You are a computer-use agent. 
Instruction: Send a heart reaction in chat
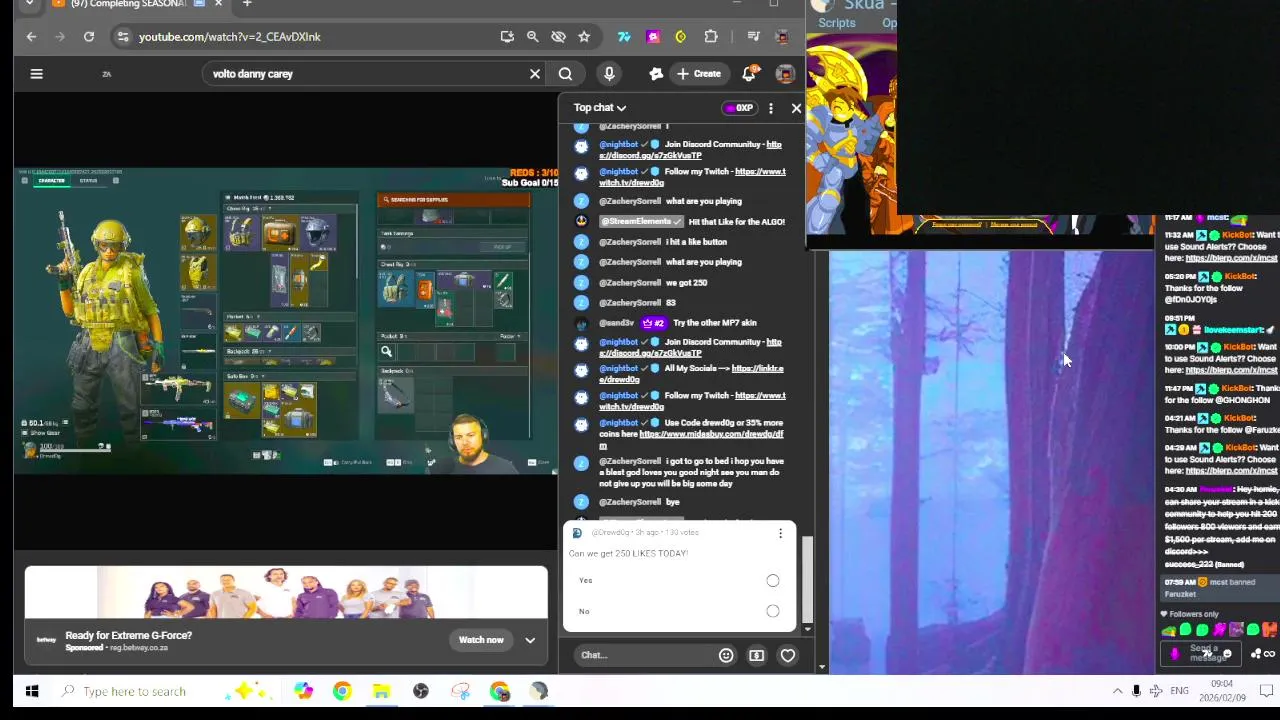[788, 656]
